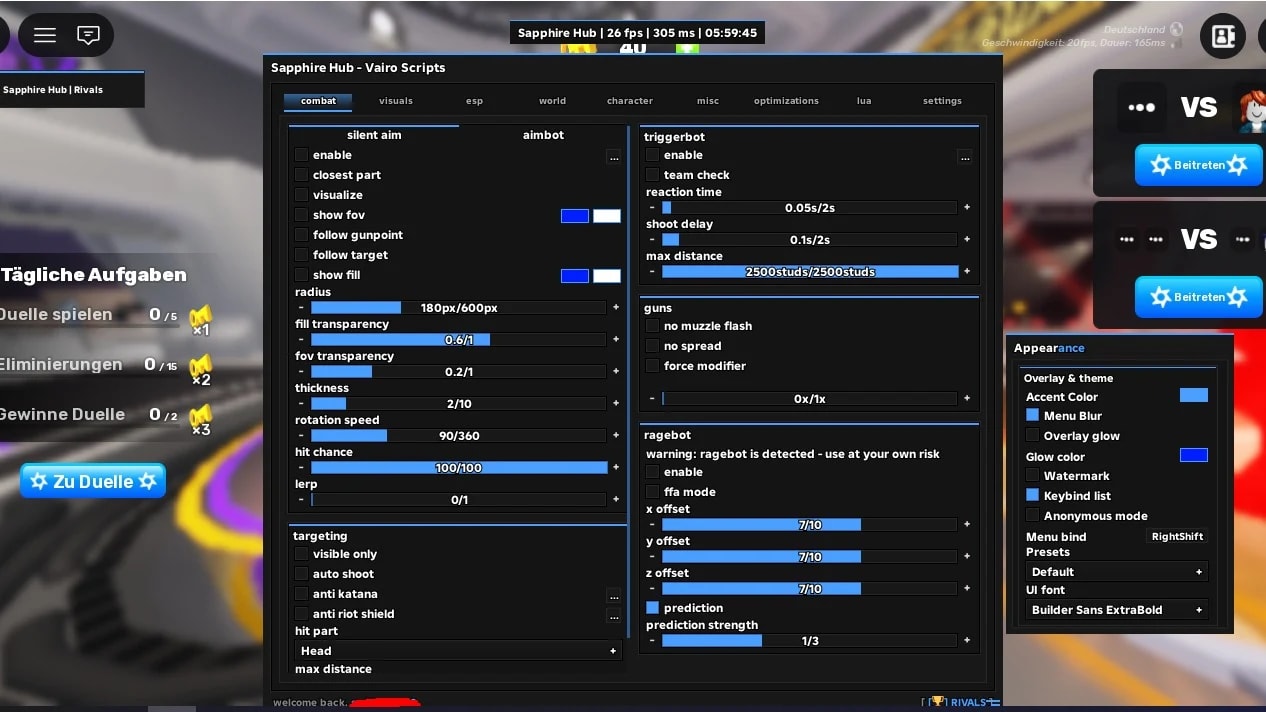Click the force modifier 0x/1x slider
The width and height of the screenshot is (1266, 712).
[810, 399]
